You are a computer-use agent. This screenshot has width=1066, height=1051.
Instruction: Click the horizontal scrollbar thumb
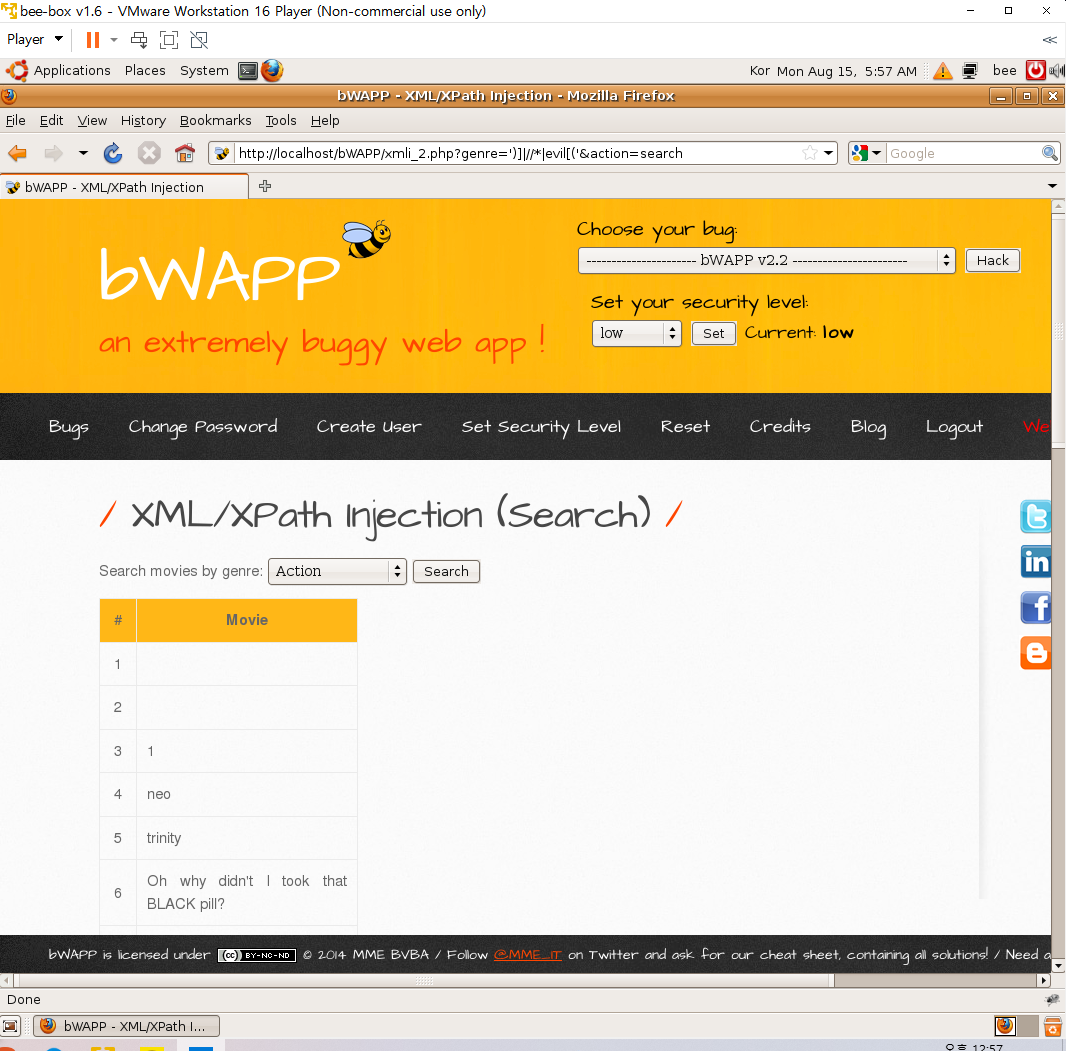(424, 980)
